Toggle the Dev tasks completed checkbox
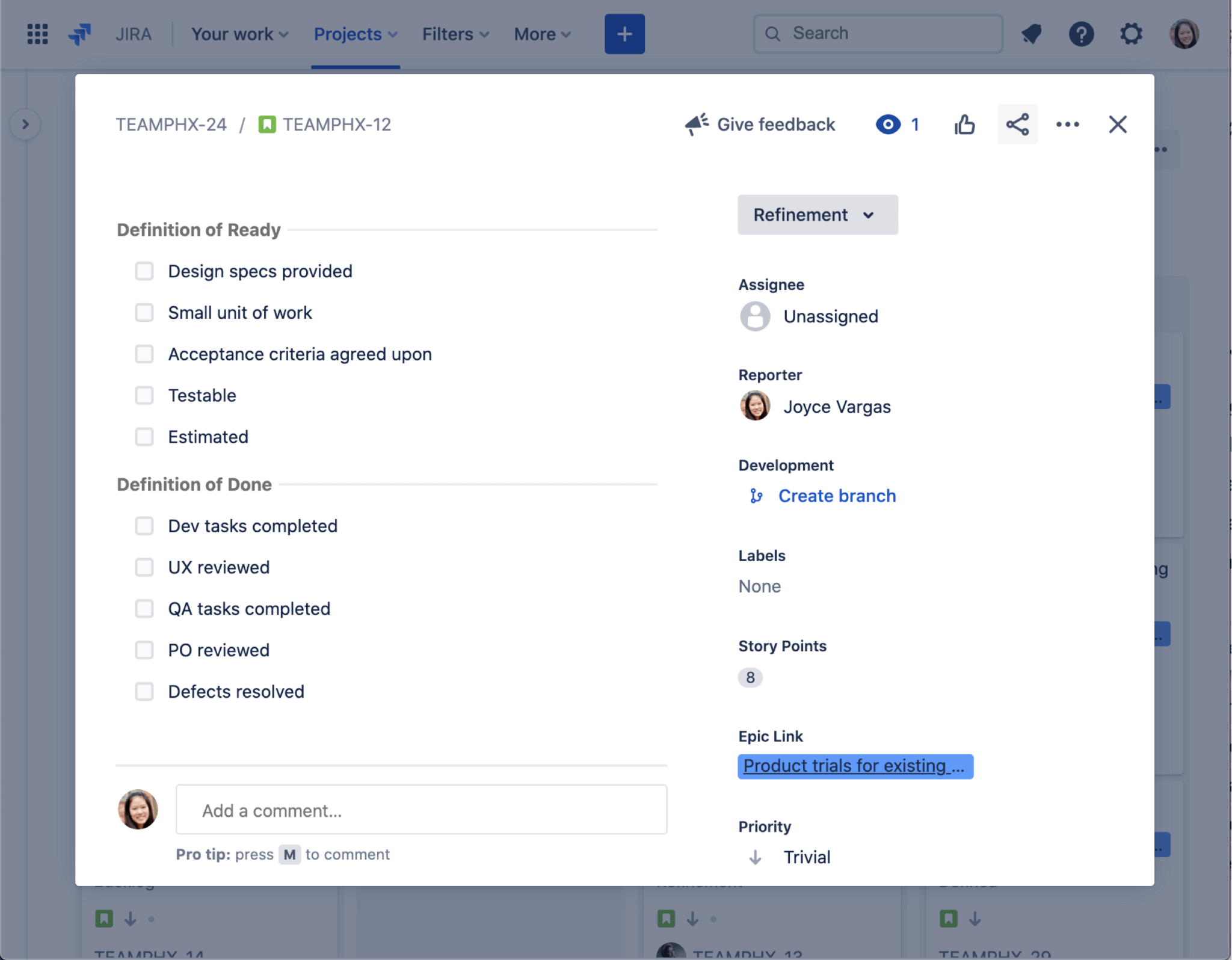The width and height of the screenshot is (1232, 960). coord(144,525)
